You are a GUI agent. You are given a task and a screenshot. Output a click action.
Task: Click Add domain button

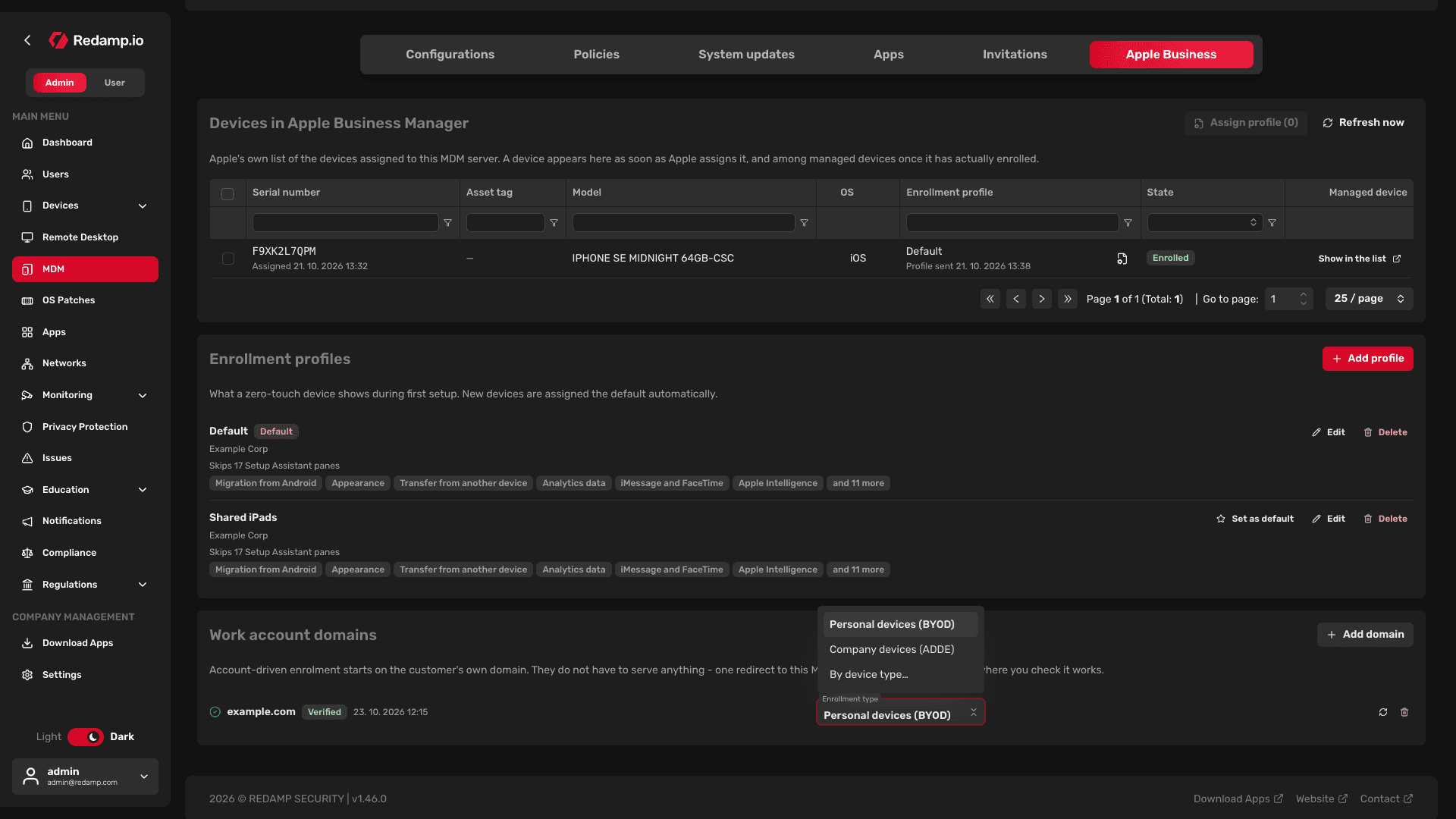1365,635
